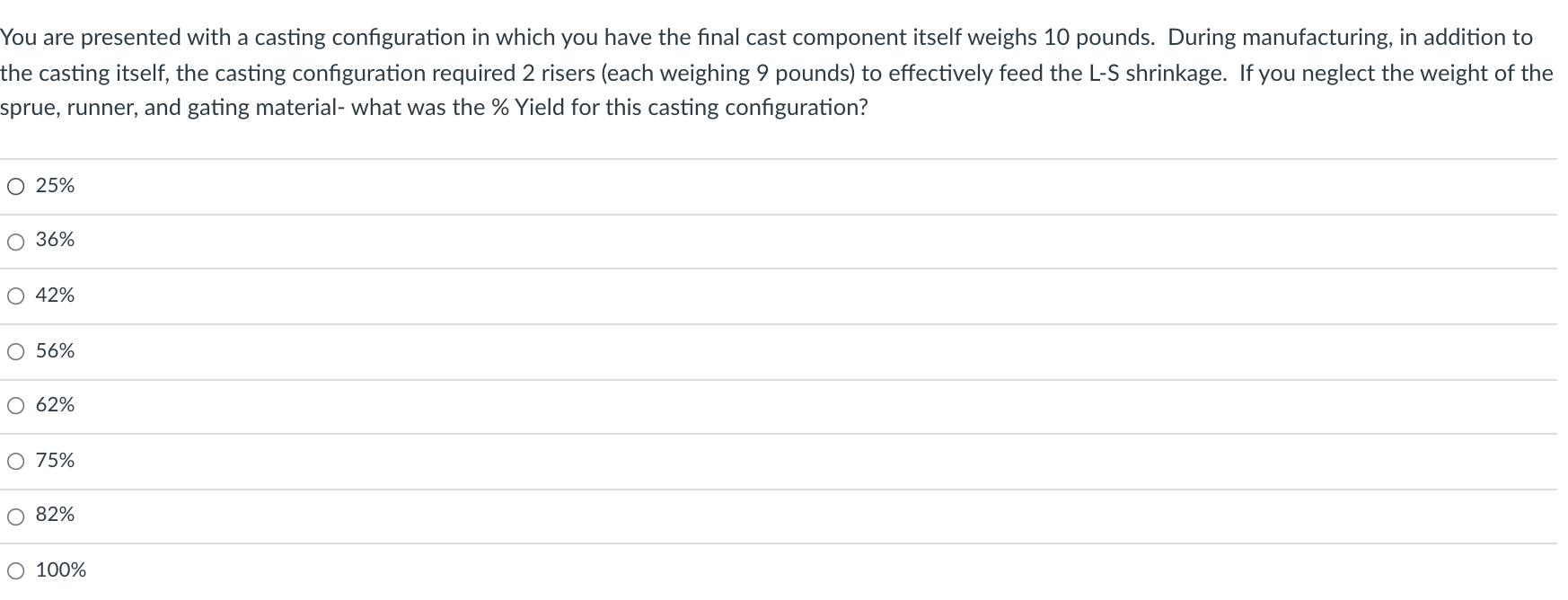Screen dimensions: 1568x600
Task: Click the "100%" answer label text
Action: click(61, 570)
